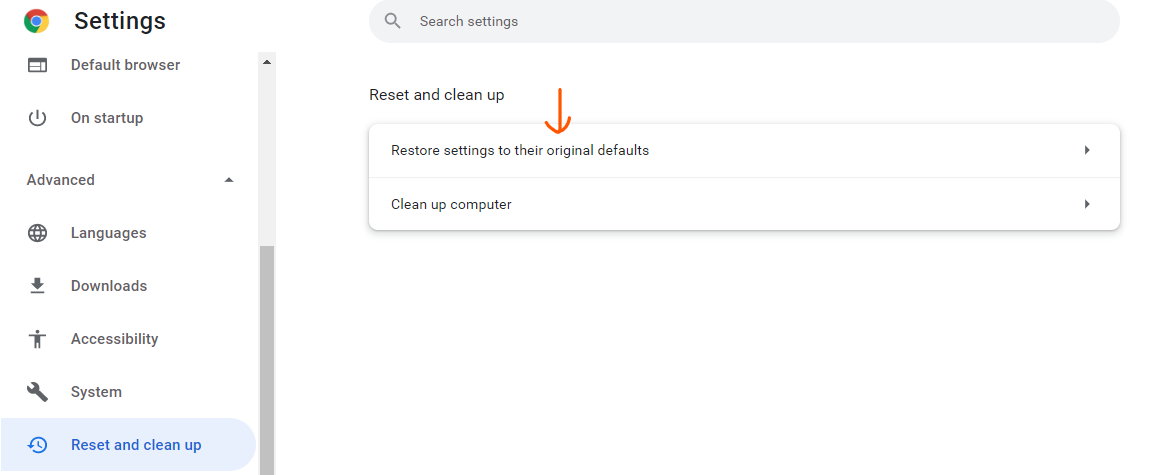Click the Default browser window icon
The height and width of the screenshot is (475, 1160).
point(37,65)
